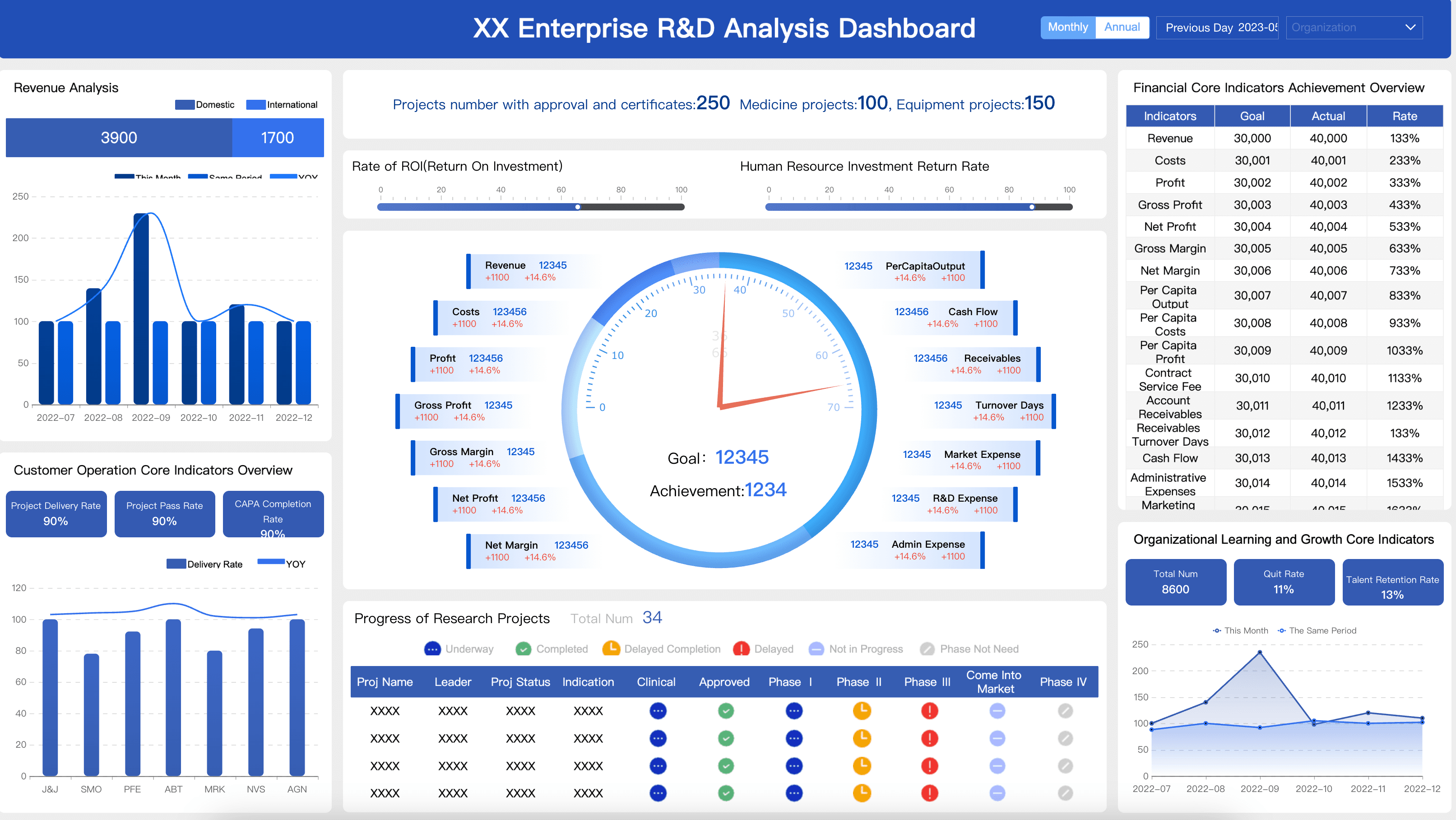Click the Proj Status column header

pyautogui.click(x=520, y=681)
